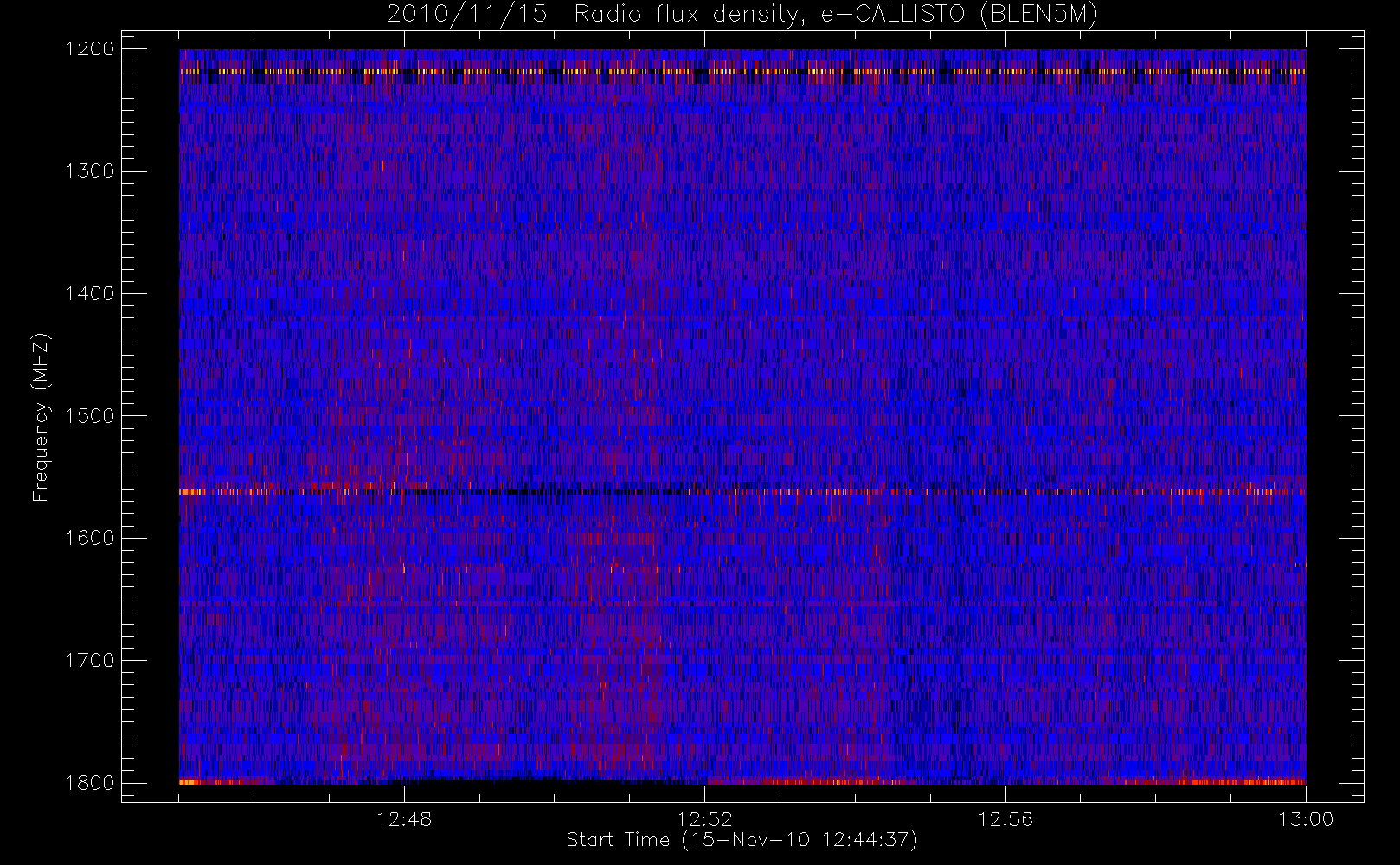Click the 12:48 time tick label
1400x865 pixels.
[404, 819]
